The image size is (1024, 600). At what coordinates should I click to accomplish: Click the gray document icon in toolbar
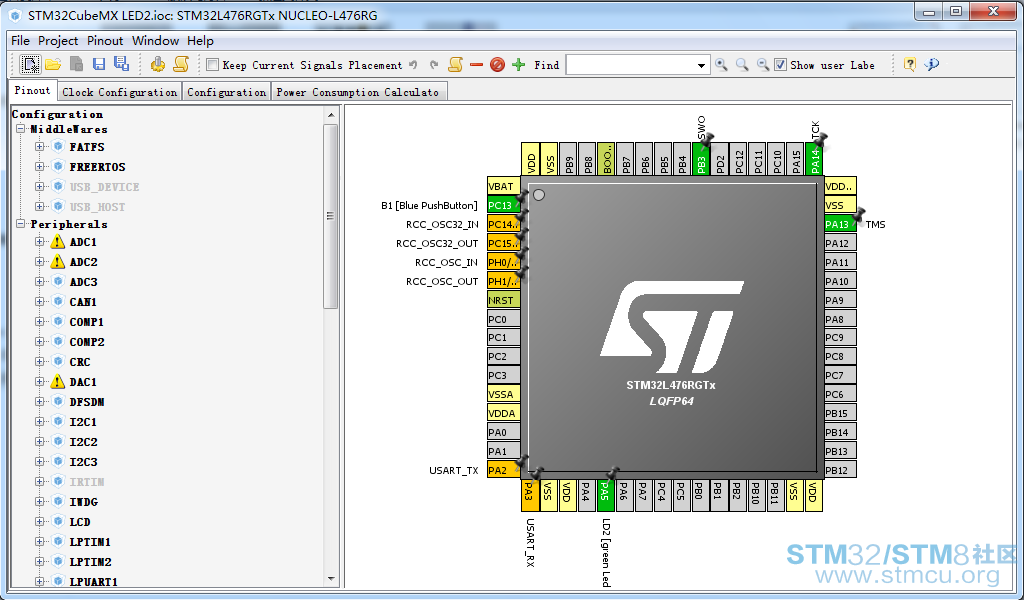click(x=76, y=64)
